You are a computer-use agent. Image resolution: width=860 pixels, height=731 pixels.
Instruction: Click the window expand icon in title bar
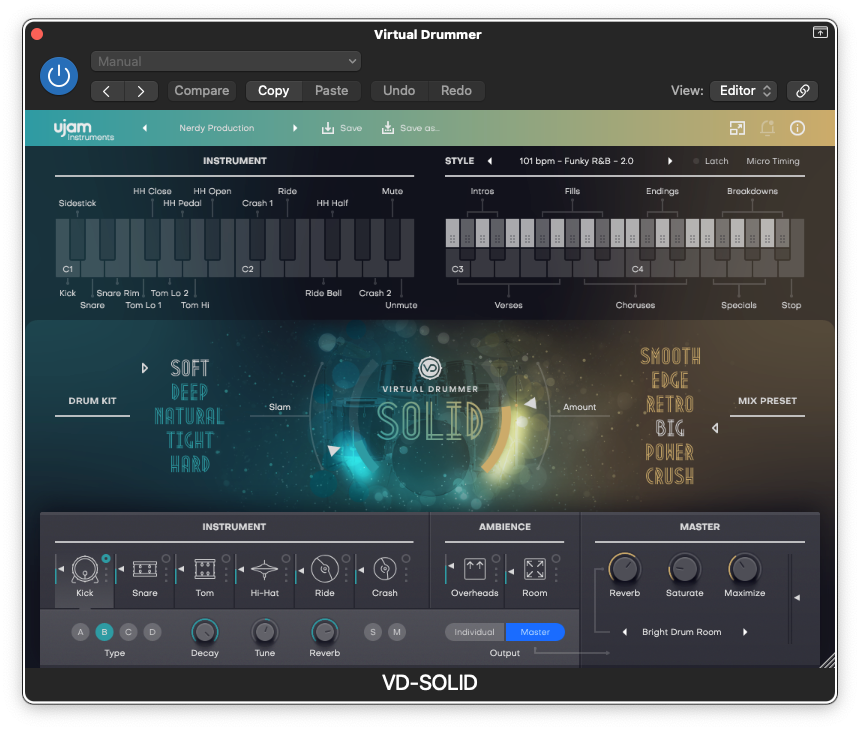(820, 32)
